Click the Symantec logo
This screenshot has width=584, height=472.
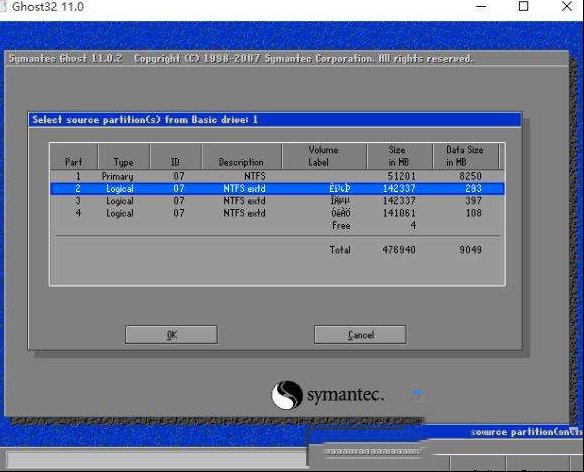327,395
